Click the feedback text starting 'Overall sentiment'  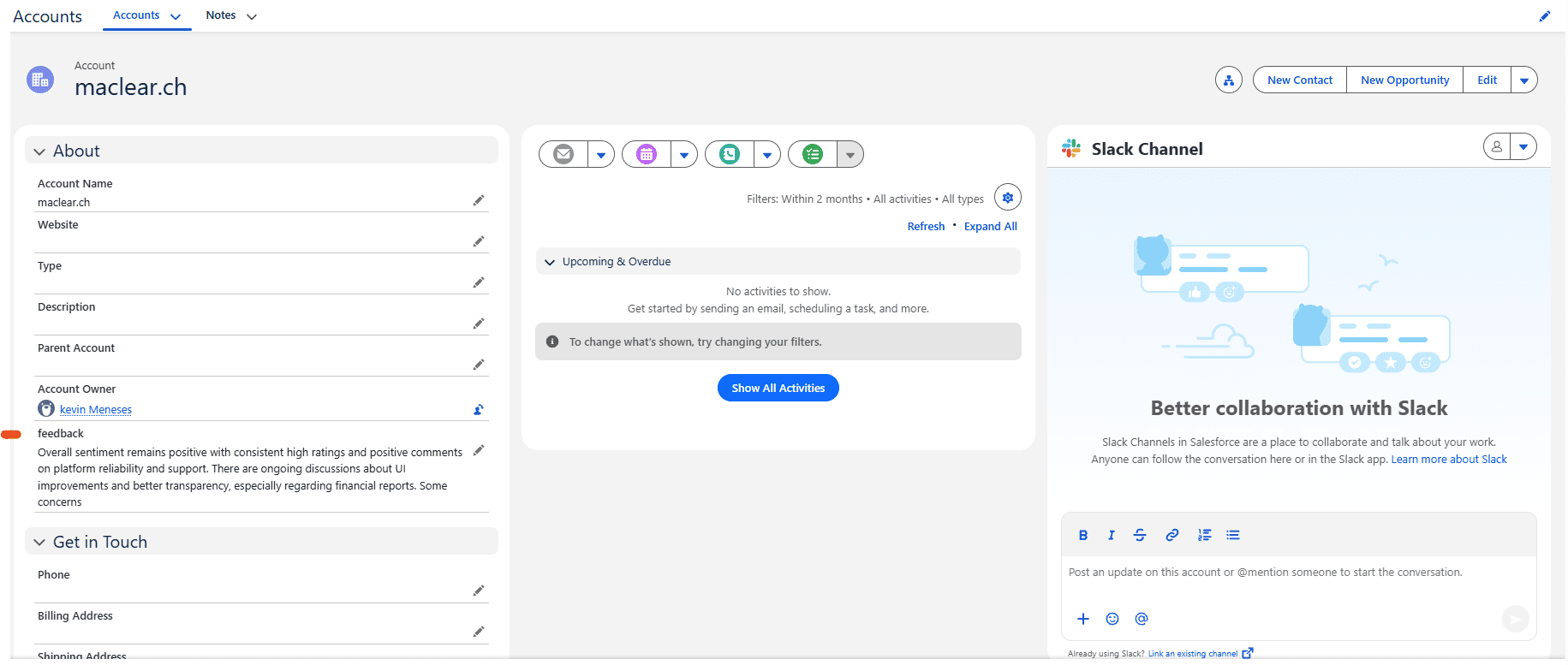[x=250, y=477]
